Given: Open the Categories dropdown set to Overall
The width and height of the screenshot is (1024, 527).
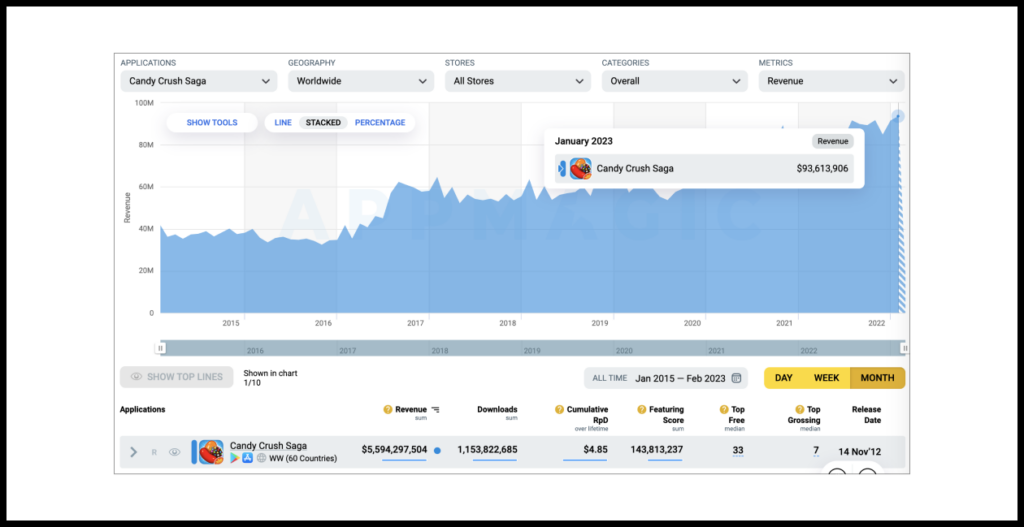Looking at the screenshot, I should click(675, 82).
